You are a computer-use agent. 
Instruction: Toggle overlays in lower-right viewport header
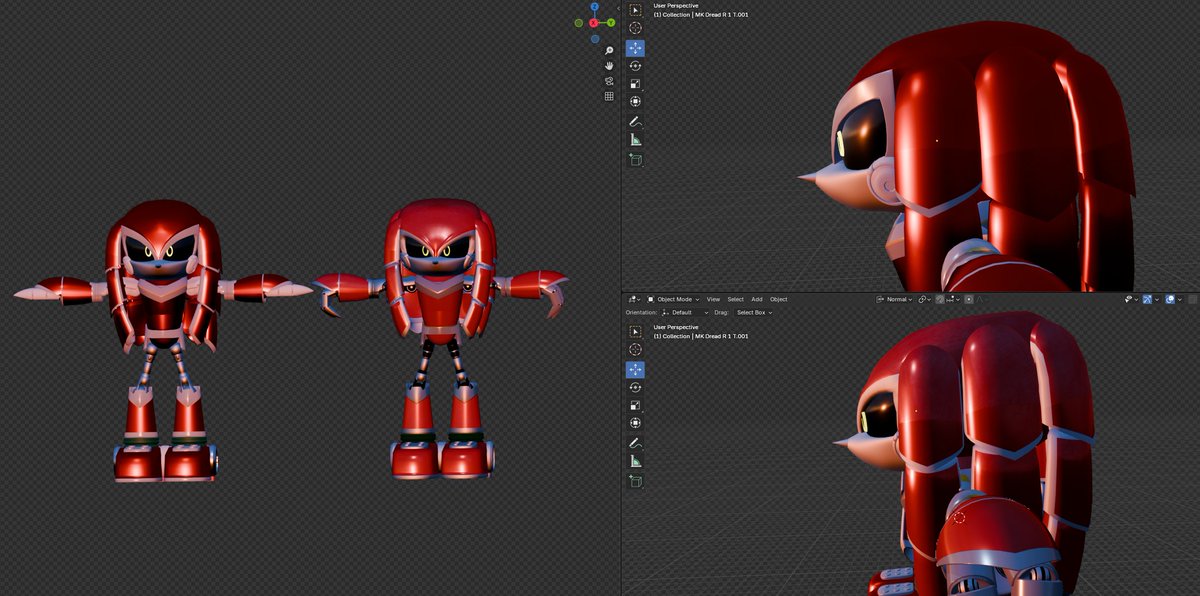(1170, 299)
